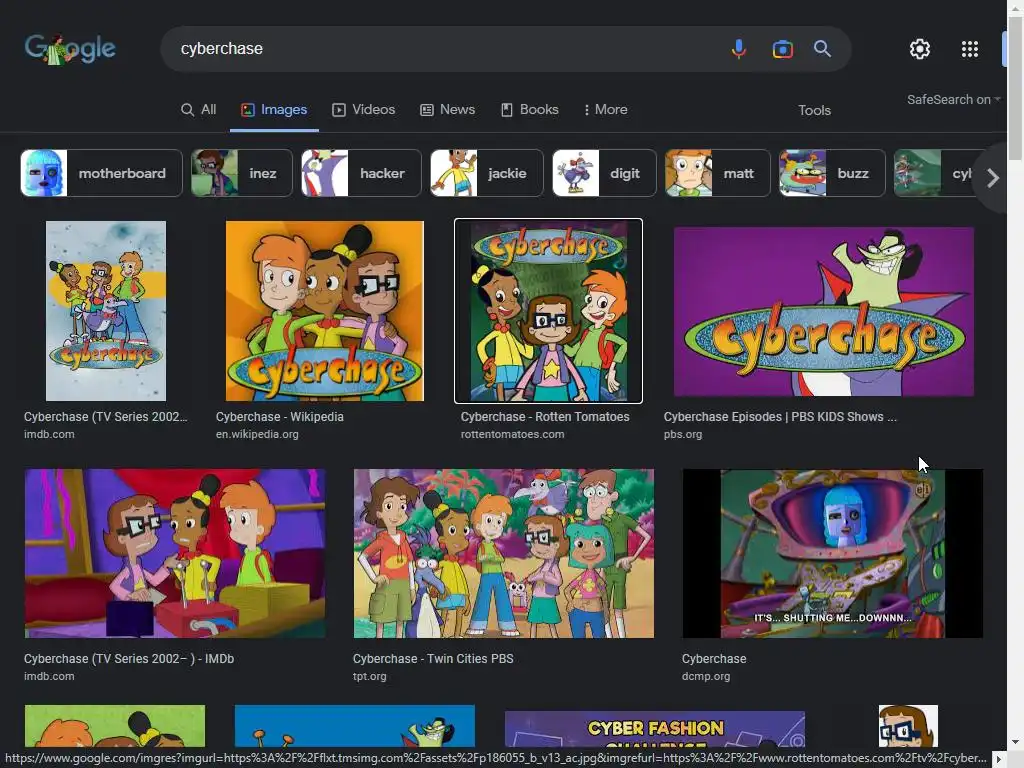Open the Rotten Tomatoes Cyberchase image
The height and width of the screenshot is (768, 1024).
pyautogui.click(x=549, y=311)
